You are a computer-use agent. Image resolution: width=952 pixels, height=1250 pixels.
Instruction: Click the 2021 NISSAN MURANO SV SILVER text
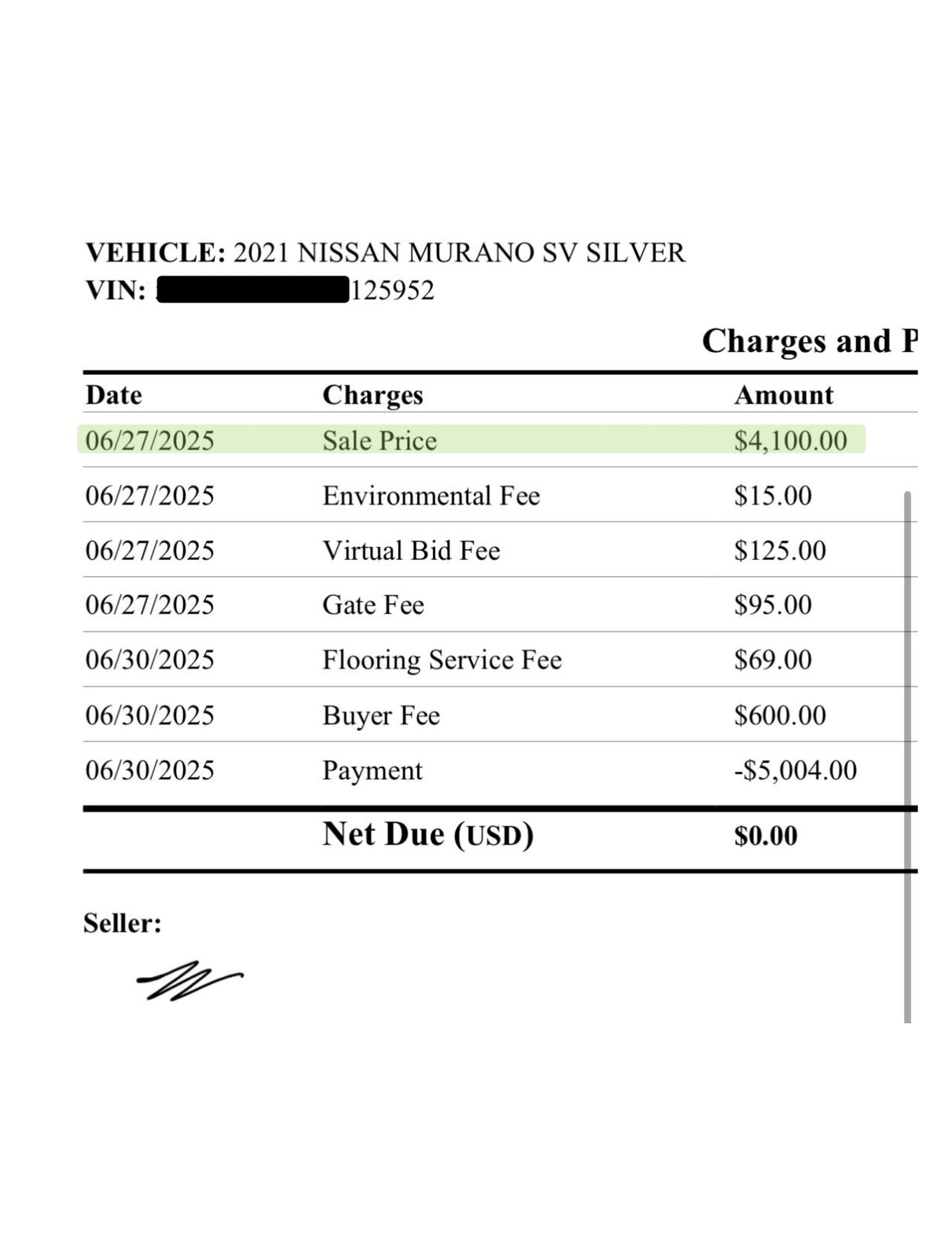(459, 253)
